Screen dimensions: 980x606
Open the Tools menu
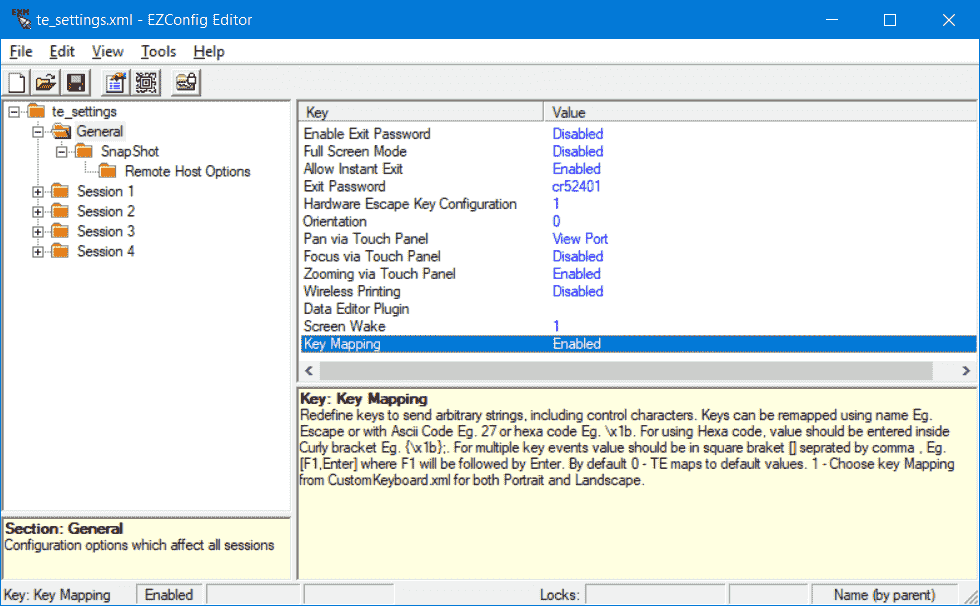click(161, 51)
